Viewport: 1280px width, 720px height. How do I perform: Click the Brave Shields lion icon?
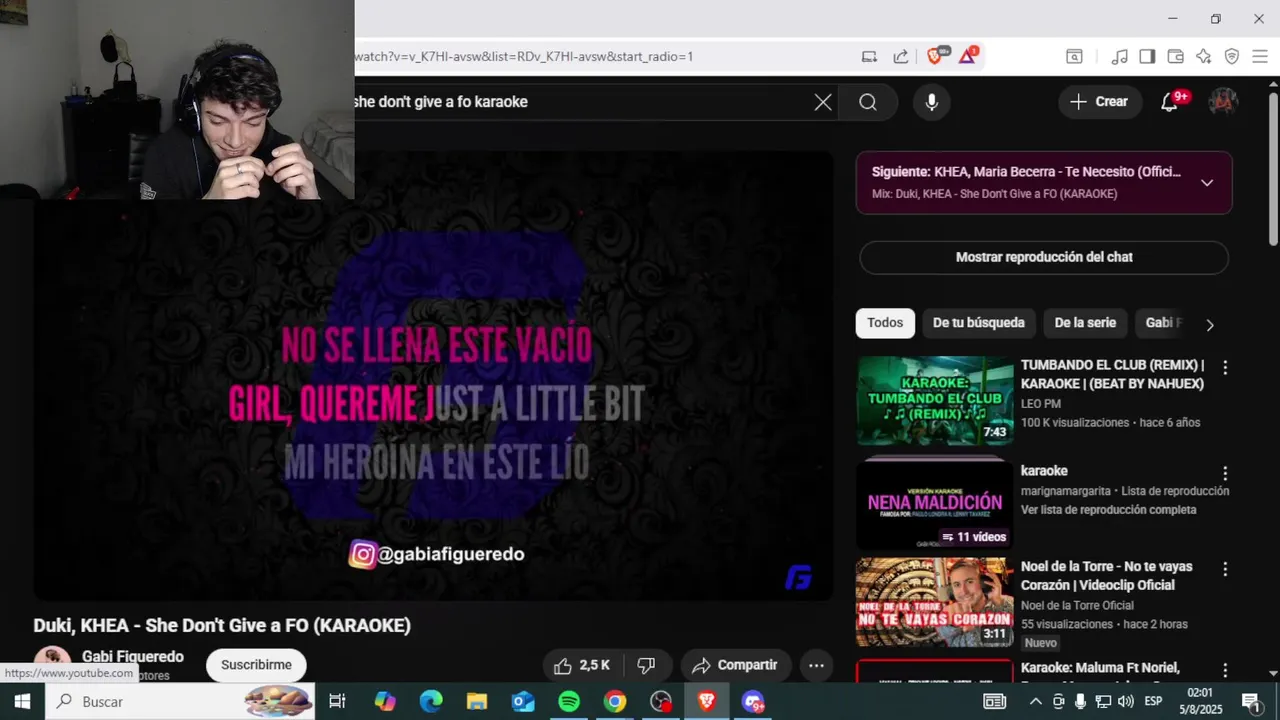935,56
